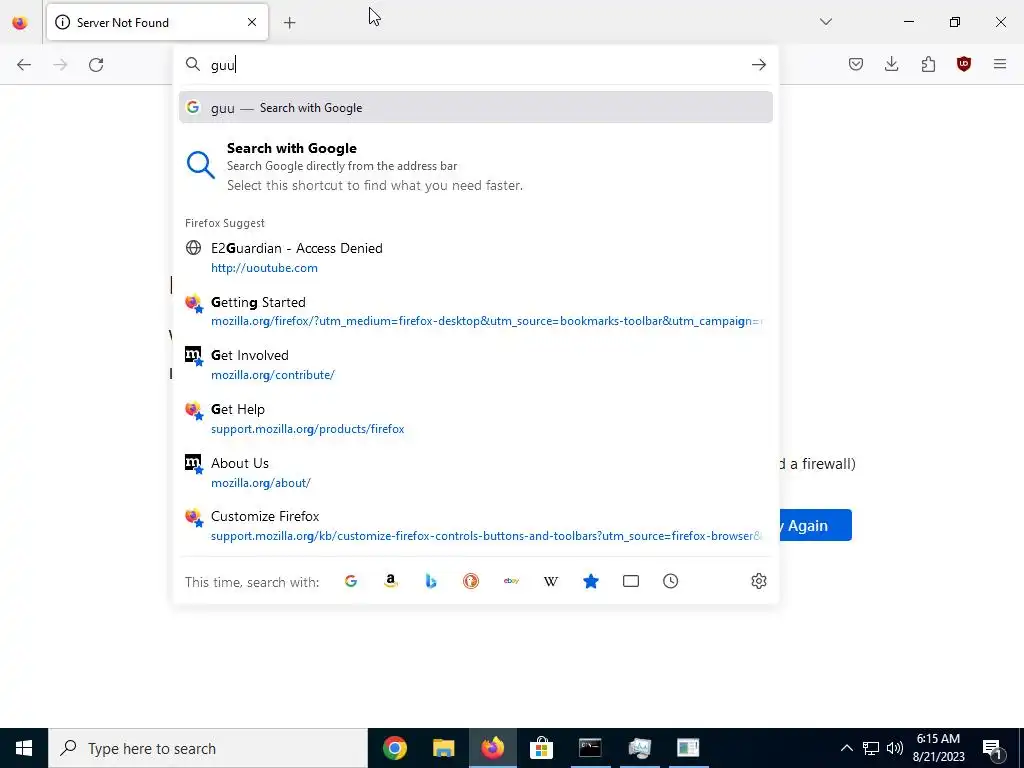Go back with the toolbar back arrow
The width and height of the screenshot is (1024, 768).
(24, 65)
